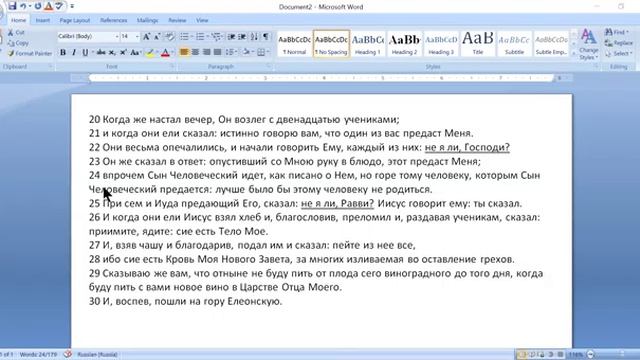
Task: Center-align the paragraph text
Action: click(x=196, y=52)
